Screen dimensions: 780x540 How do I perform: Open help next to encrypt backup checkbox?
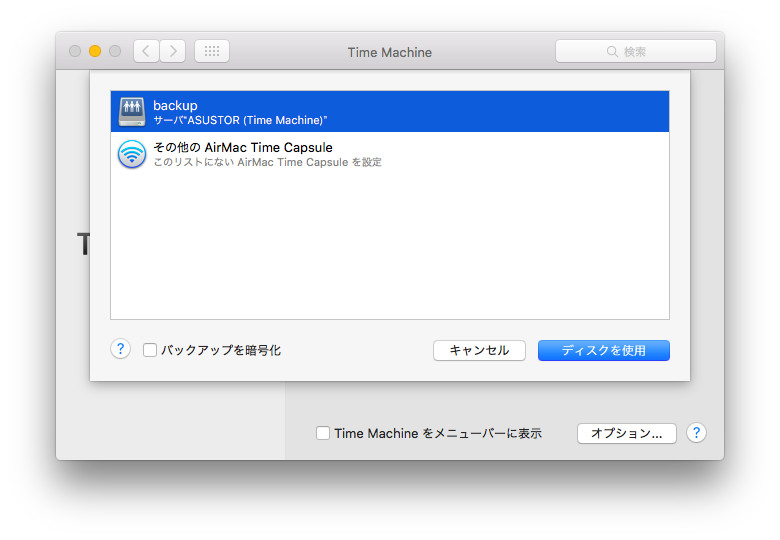[x=120, y=349]
